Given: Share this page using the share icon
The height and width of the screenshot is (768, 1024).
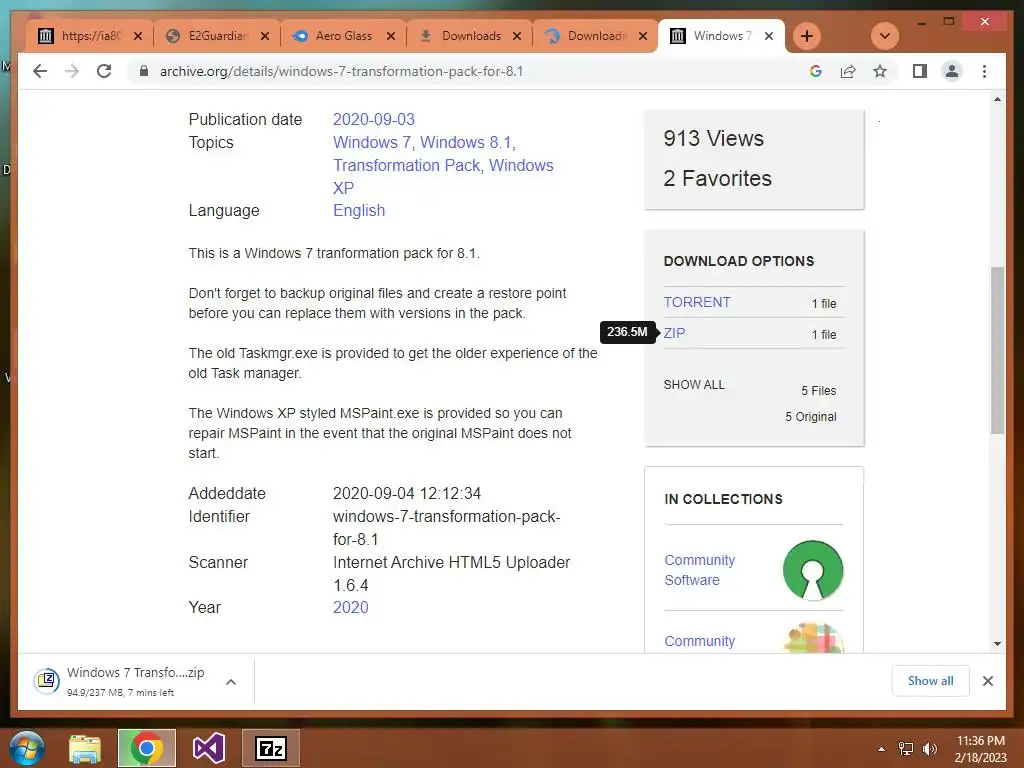Looking at the screenshot, I should (848, 71).
